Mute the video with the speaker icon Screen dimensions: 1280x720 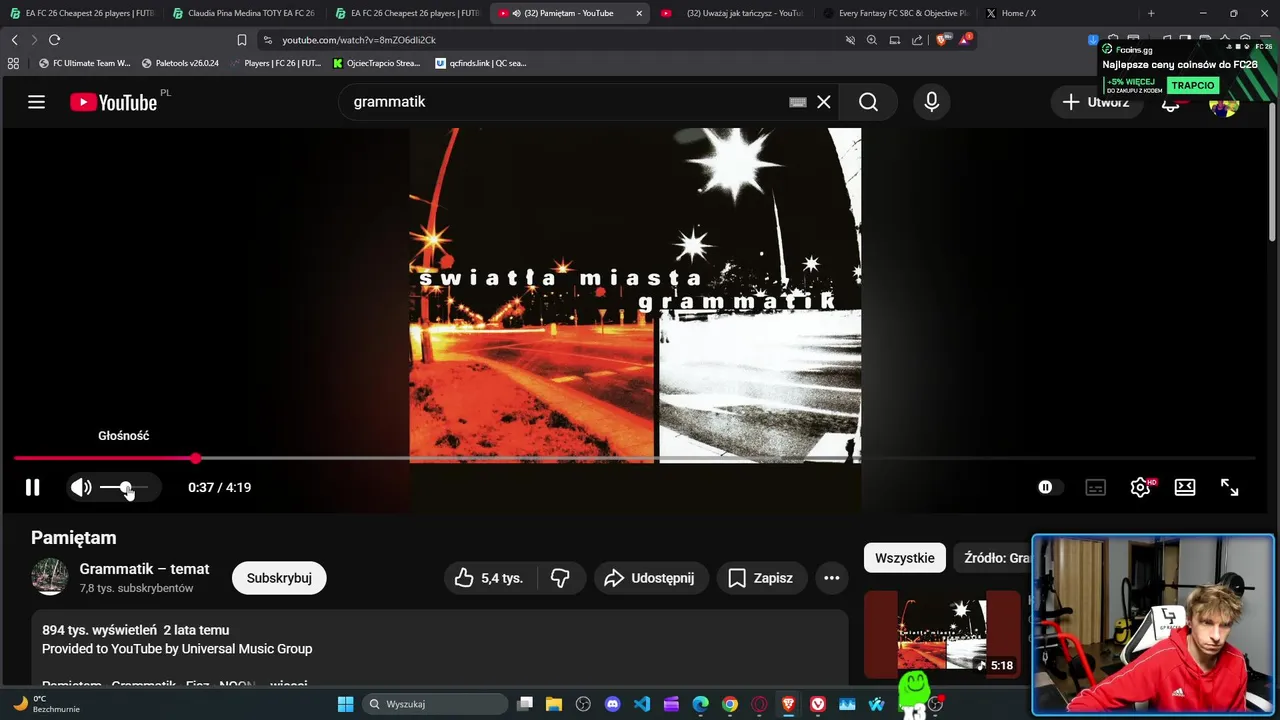pyautogui.click(x=81, y=487)
